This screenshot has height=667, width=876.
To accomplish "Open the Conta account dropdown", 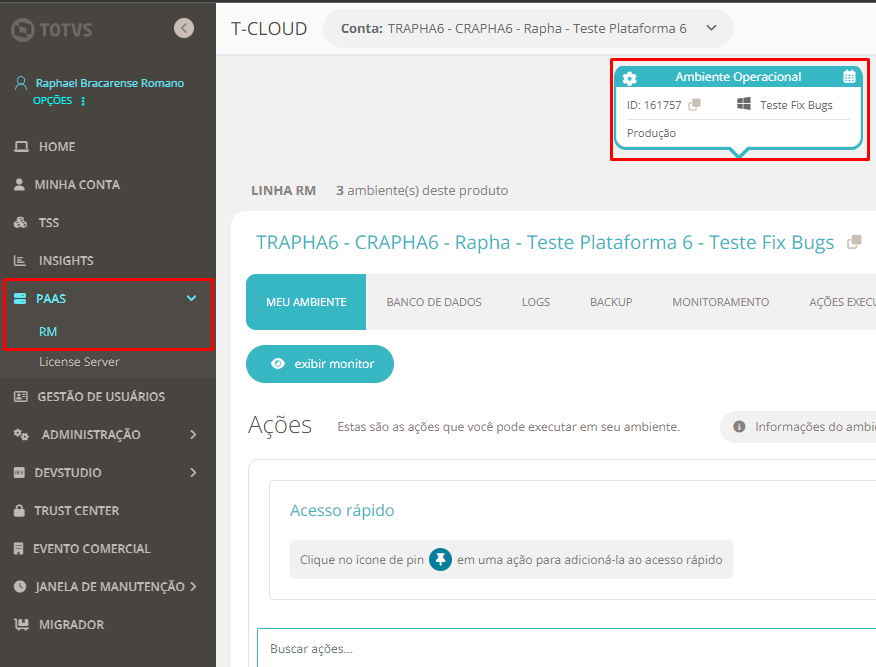I will pyautogui.click(x=528, y=28).
